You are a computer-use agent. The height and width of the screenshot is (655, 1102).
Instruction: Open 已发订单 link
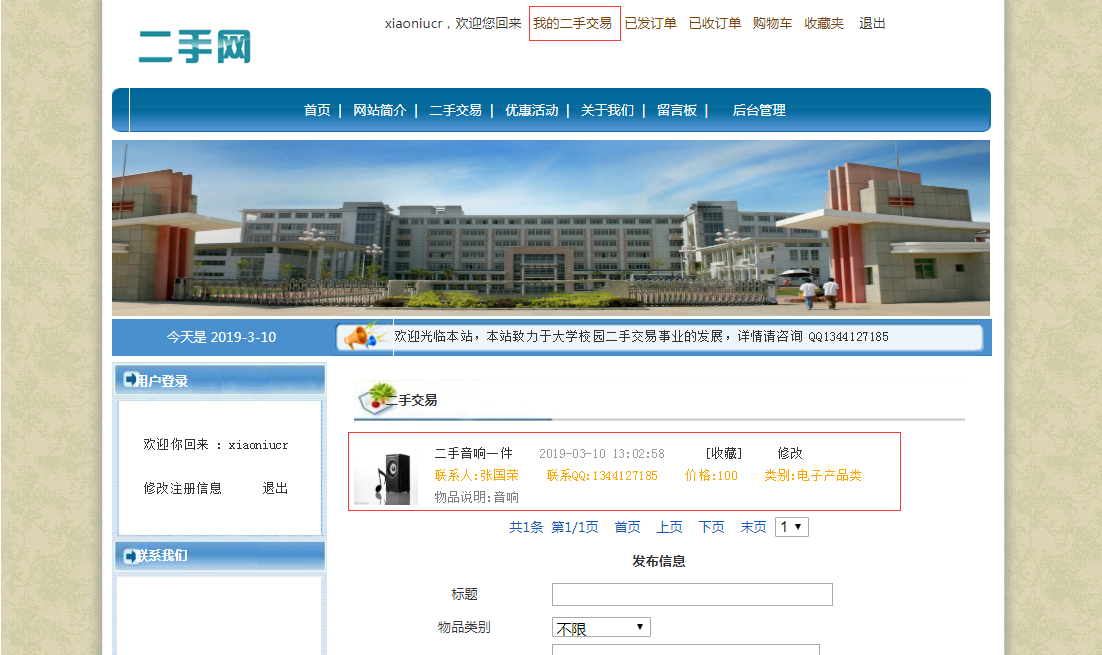651,23
